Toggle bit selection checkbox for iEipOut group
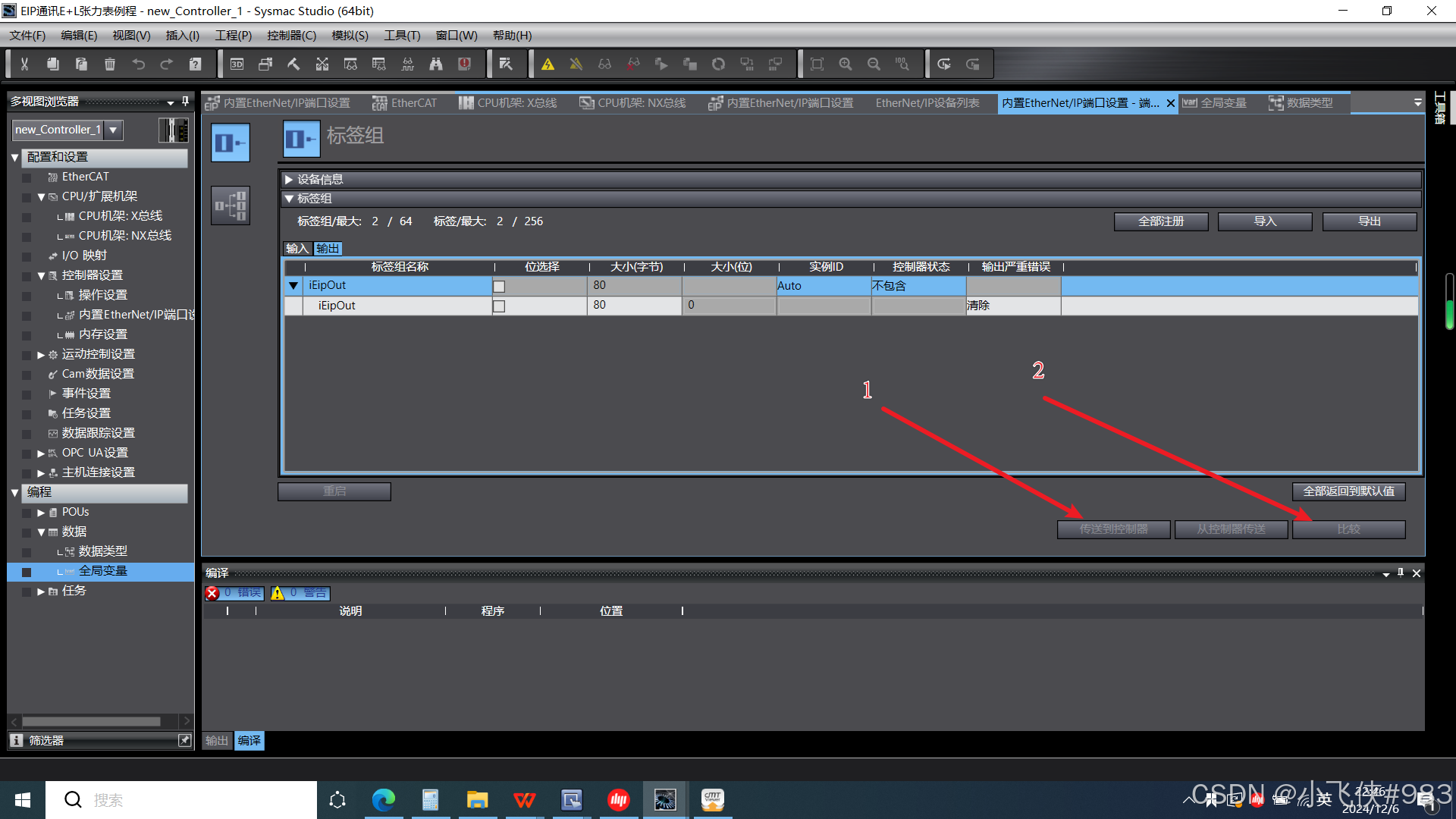The width and height of the screenshot is (1456, 819). pos(499,287)
